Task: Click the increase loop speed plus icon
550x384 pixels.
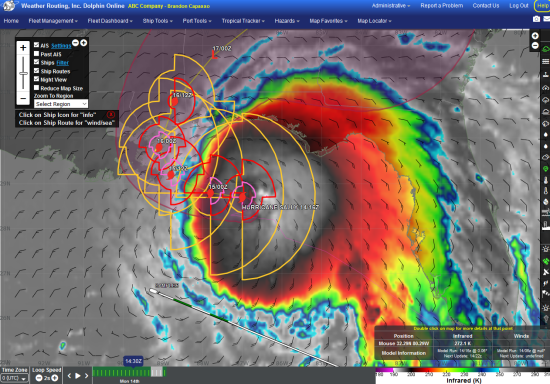Action: click(55, 378)
